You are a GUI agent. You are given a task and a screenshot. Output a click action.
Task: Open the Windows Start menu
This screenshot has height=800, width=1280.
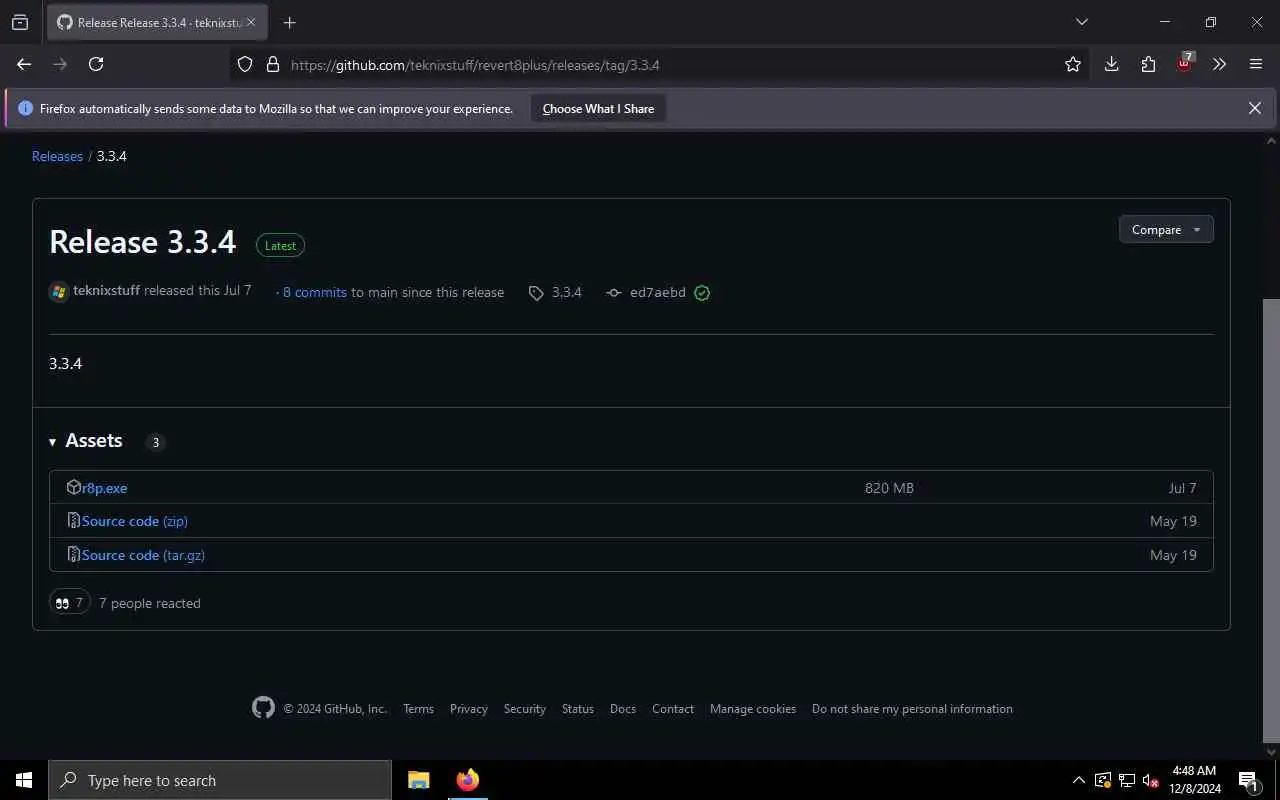24,780
